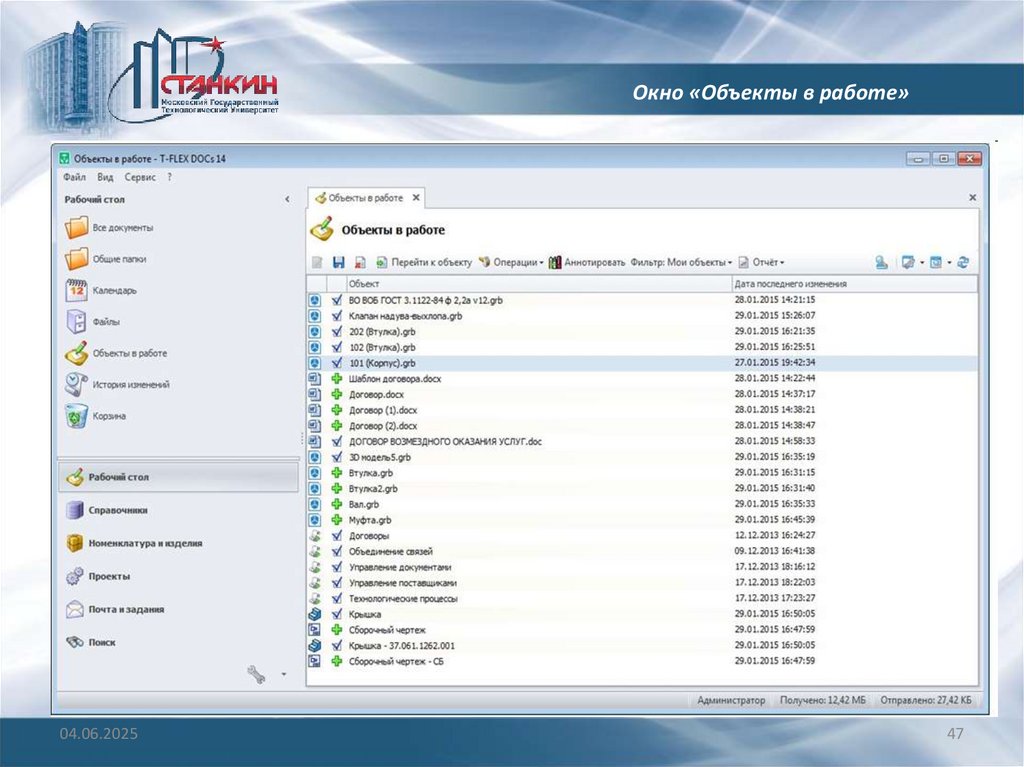The height and width of the screenshot is (767, 1024).
Task: Open the Calendar icon in sidebar
Action: click(77, 290)
